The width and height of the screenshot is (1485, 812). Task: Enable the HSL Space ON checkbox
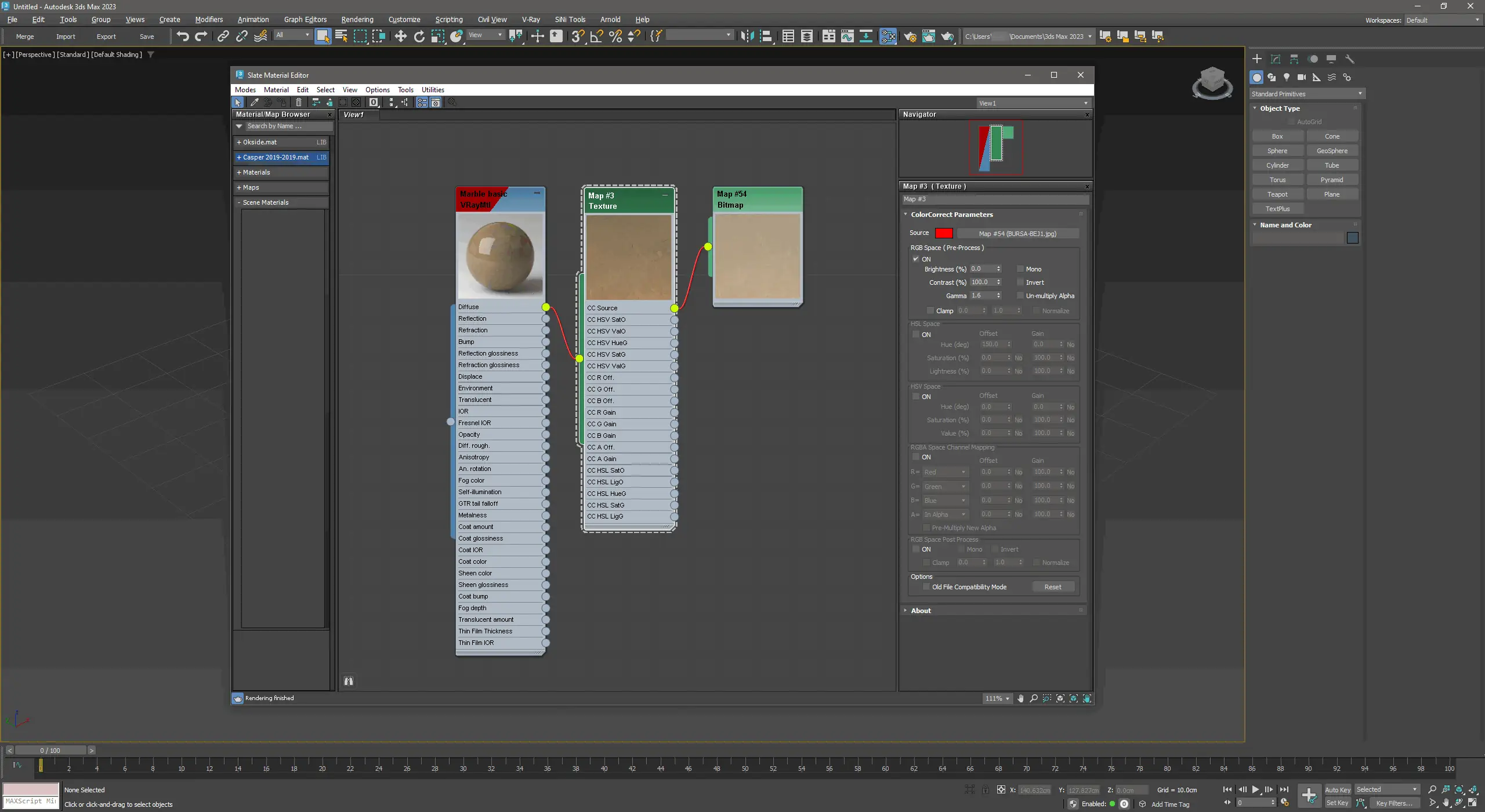pyautogui.click(x=916, y=334)
